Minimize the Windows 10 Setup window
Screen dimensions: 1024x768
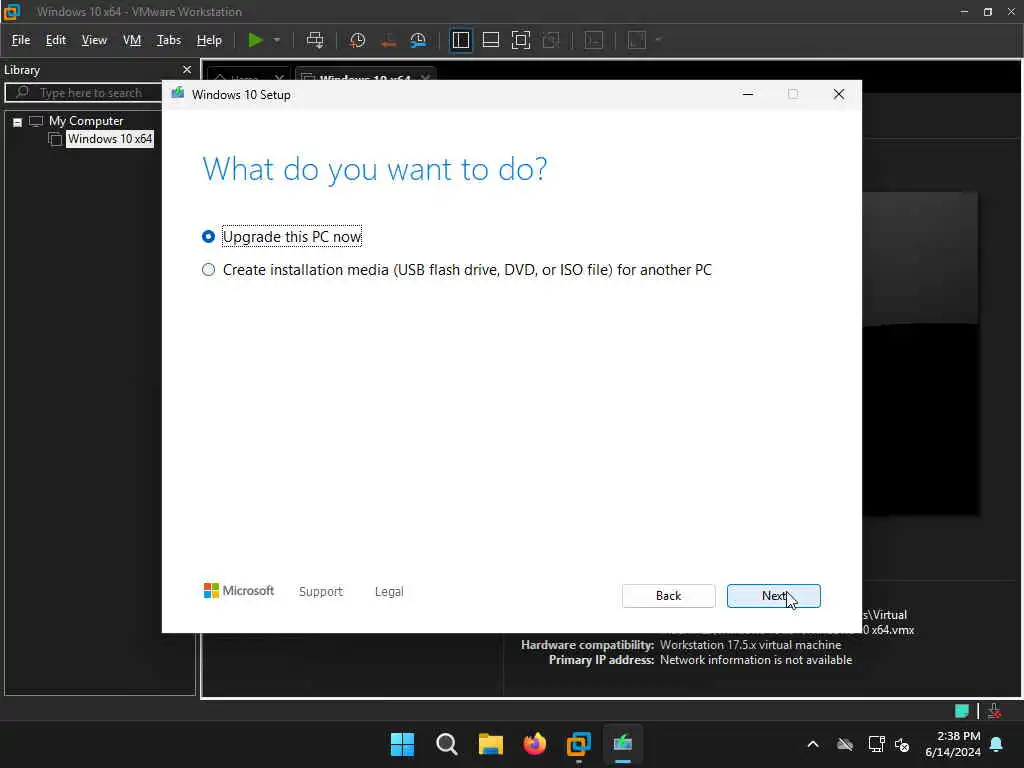(748, 95)
